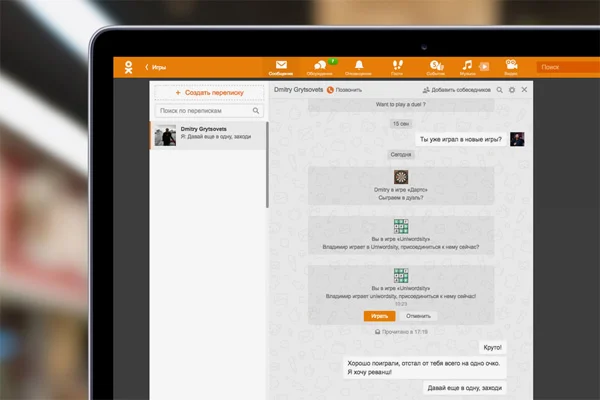Screen dimensions: 600x400
Task: Open the notifications bell icon
Action: click(359, 67)
